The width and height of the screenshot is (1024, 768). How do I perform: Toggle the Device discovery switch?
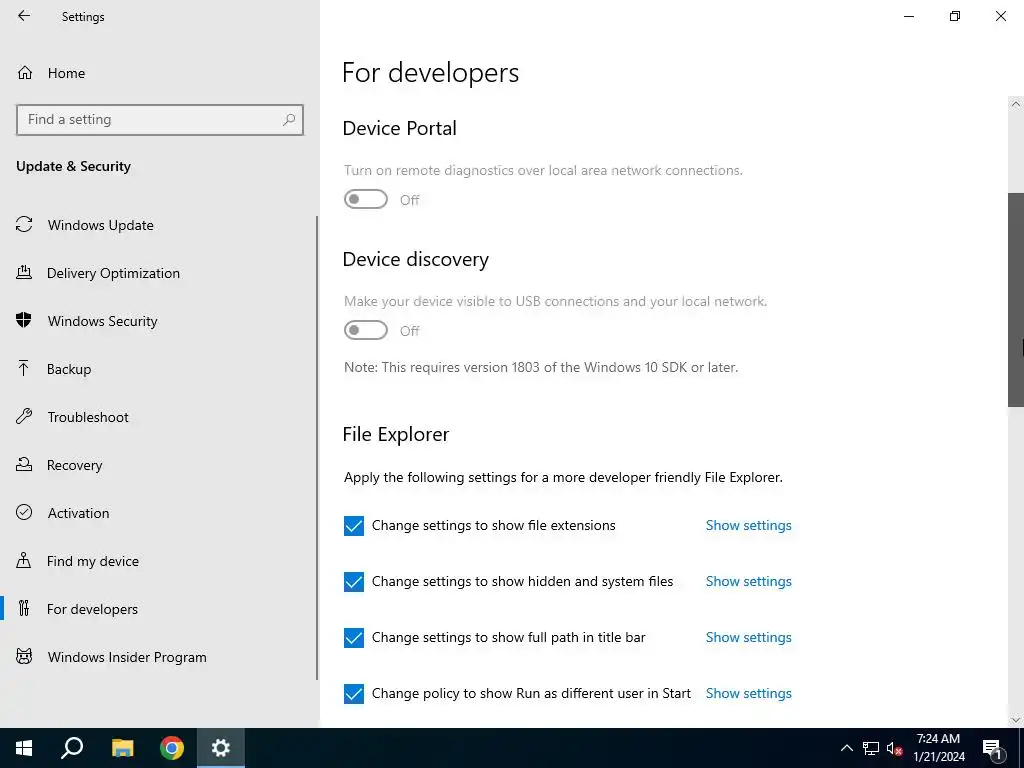pyautogui.click(x=366, y=330)
